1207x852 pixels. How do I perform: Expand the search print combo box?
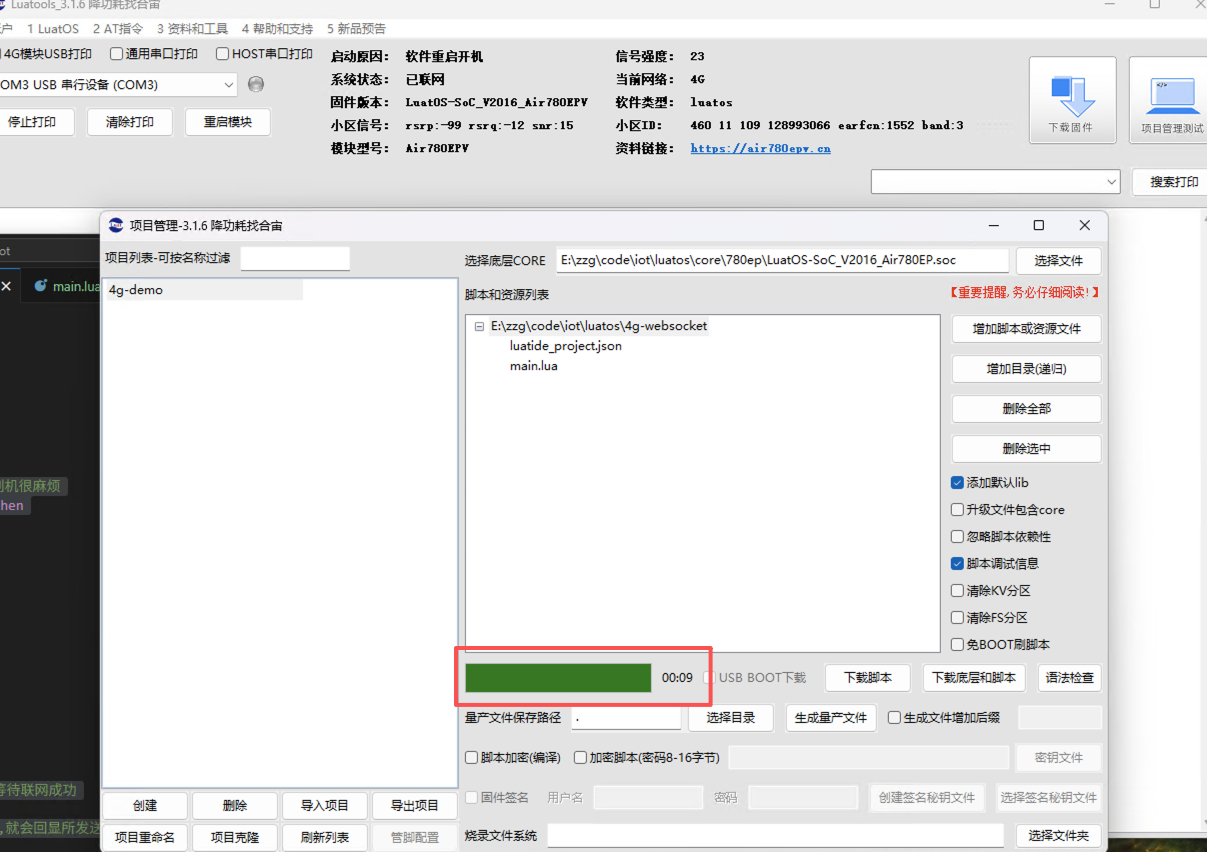click(x=1111, y=182)
